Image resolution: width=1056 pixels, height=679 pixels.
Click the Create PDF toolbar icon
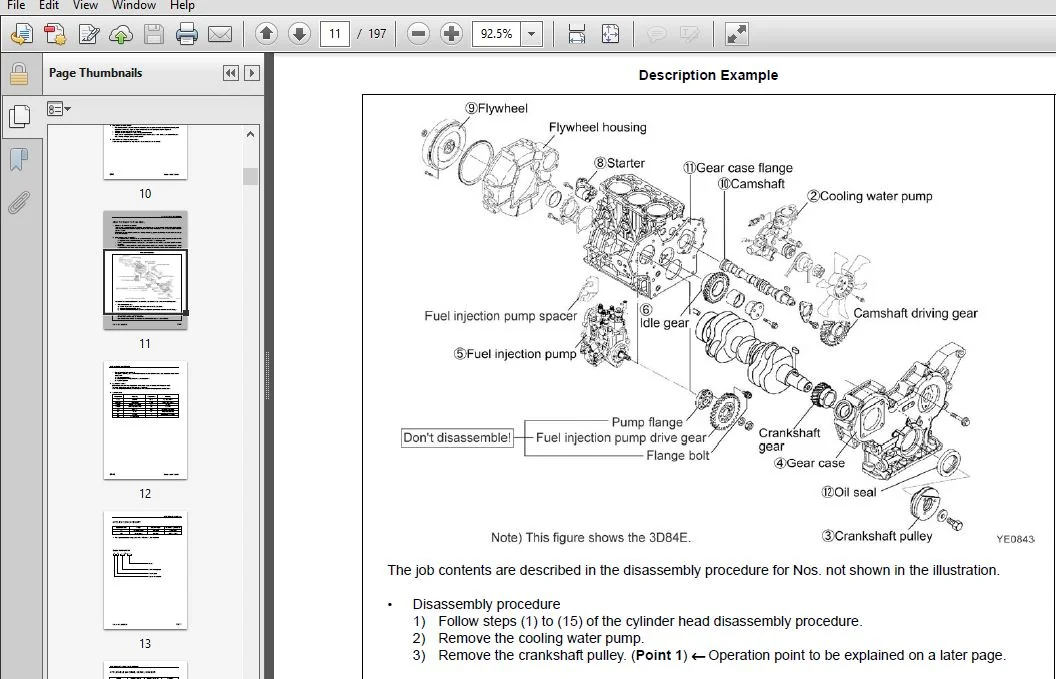pos(55,34)
